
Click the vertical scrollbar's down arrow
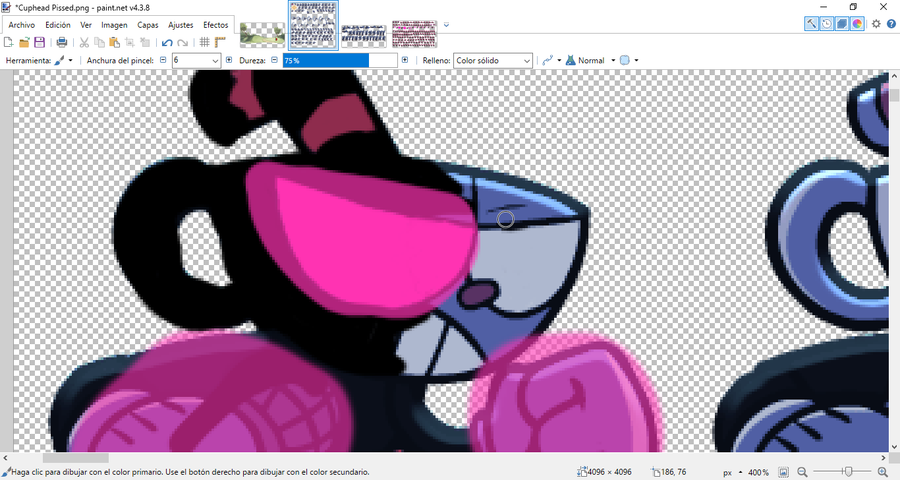pos(894,446)
